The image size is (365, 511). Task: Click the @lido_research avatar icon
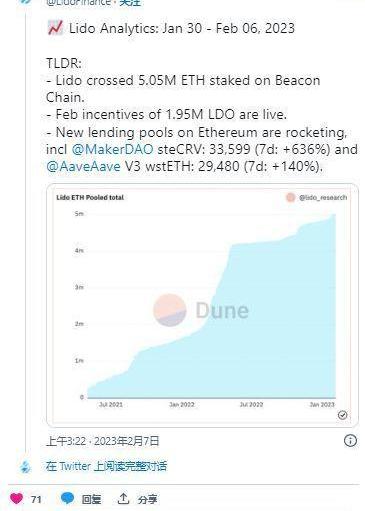[x=291, y=197]
